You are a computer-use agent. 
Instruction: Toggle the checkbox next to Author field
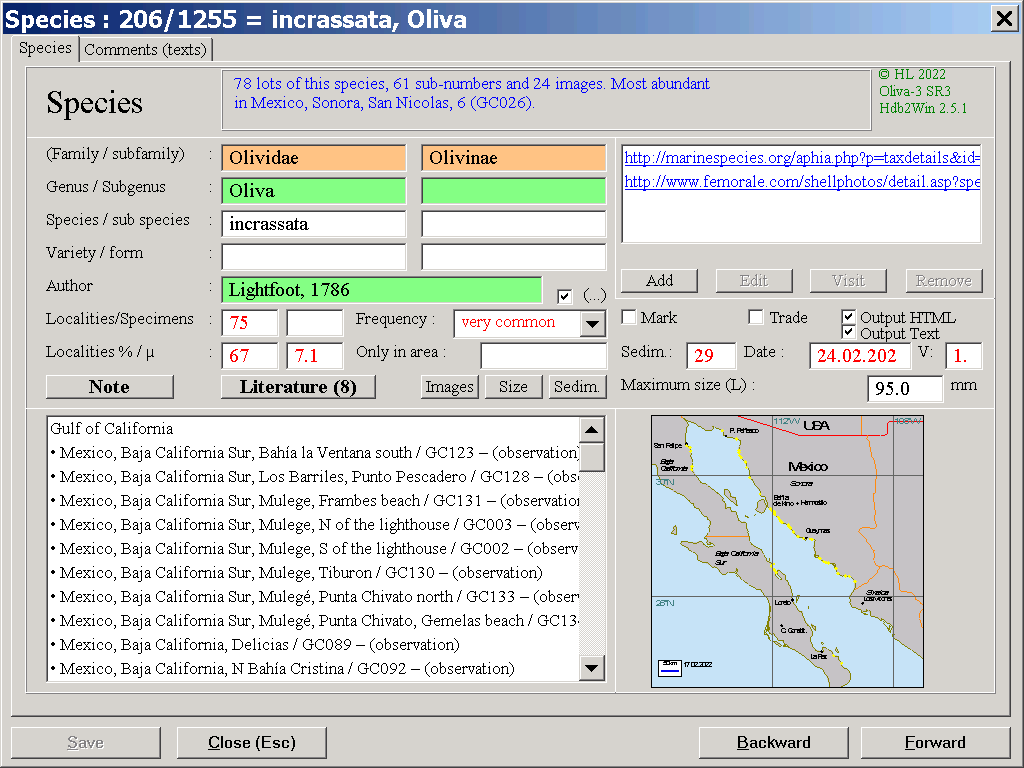click(565, 296)
